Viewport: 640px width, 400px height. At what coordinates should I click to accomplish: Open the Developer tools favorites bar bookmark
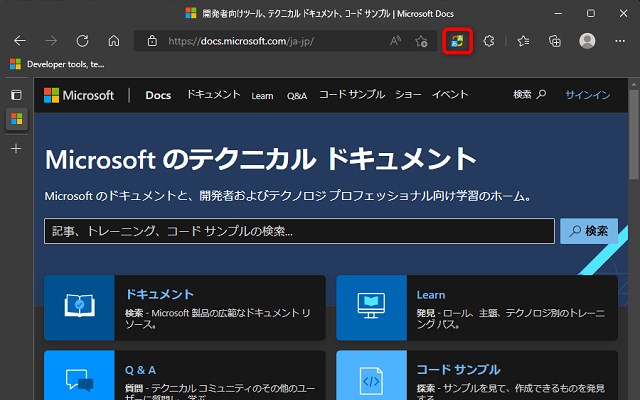coord(57,64)
